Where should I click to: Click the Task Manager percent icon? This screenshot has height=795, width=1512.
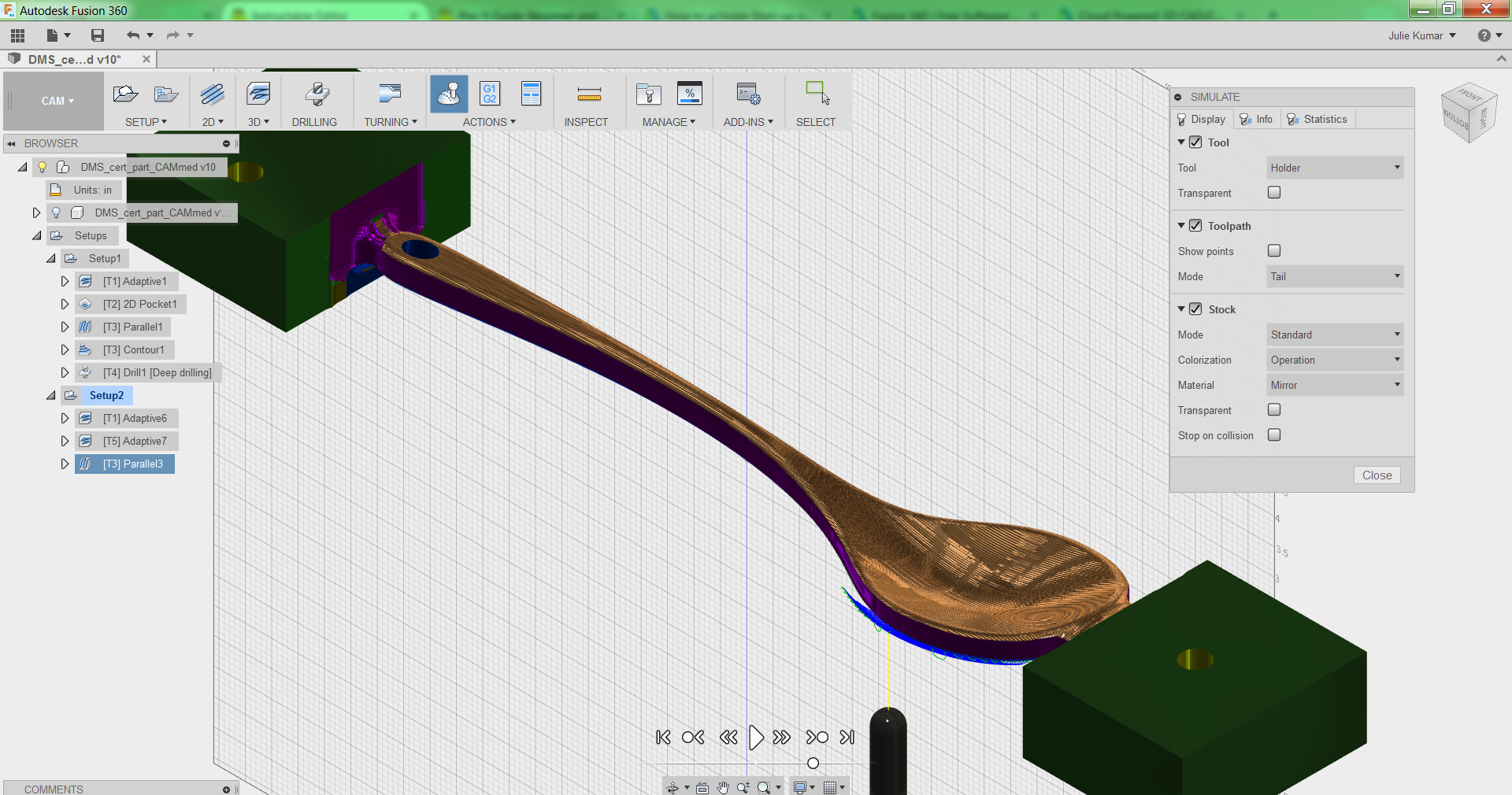tap(690, 94)
